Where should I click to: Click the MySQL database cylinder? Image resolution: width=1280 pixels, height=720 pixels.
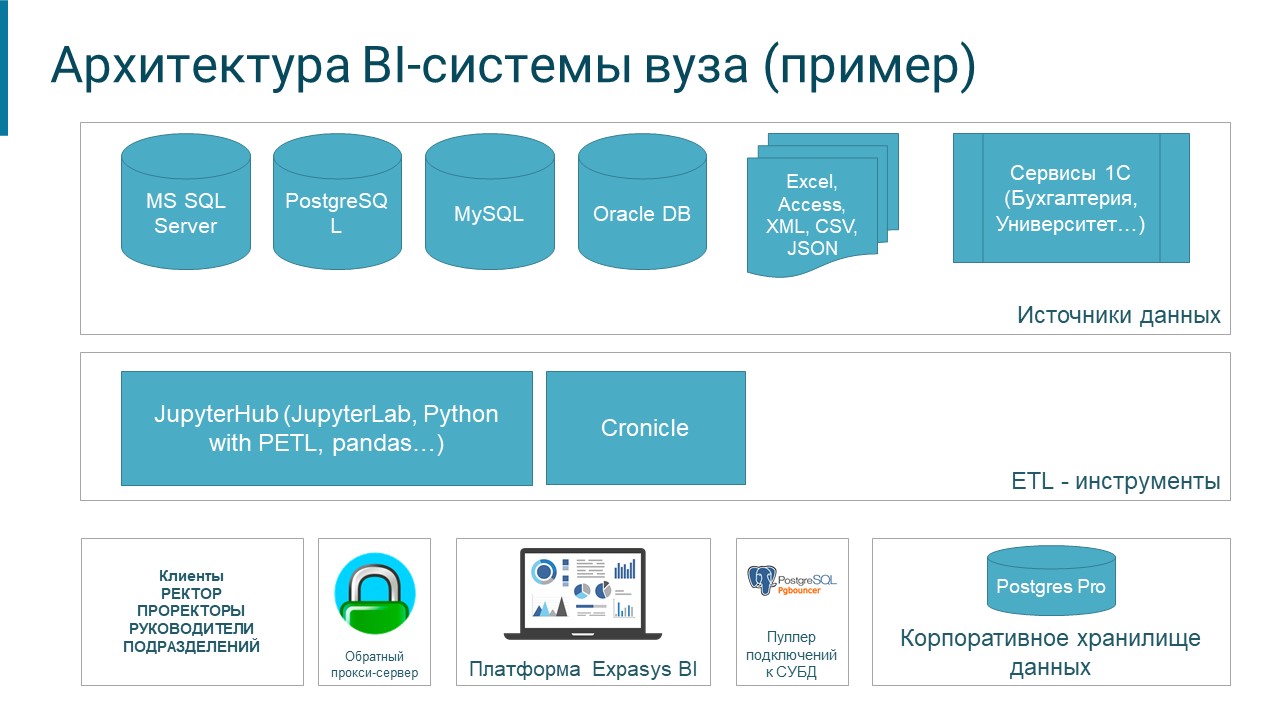pos(489,214)
